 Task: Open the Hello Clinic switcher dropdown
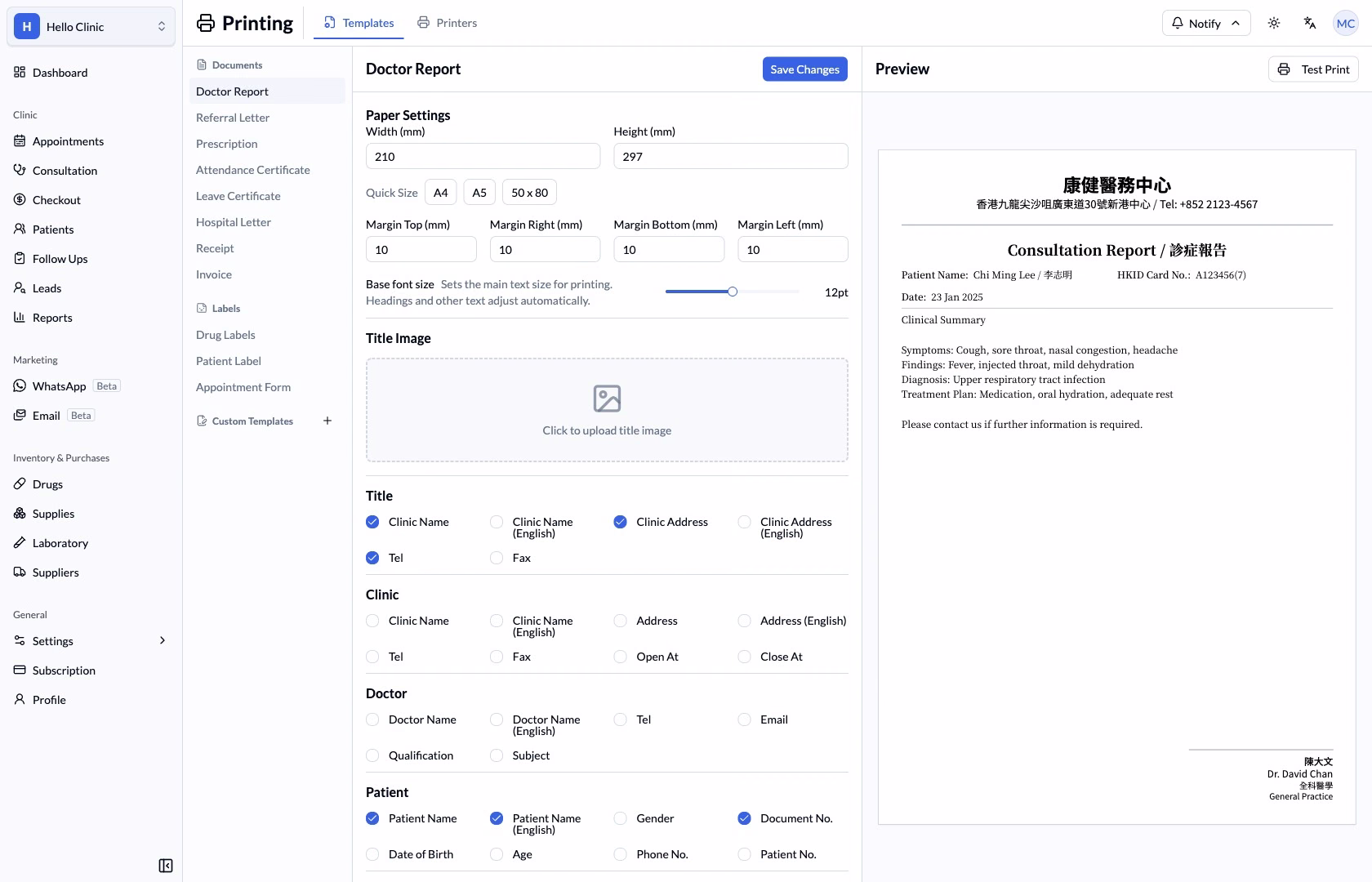[x=91, y=26]
